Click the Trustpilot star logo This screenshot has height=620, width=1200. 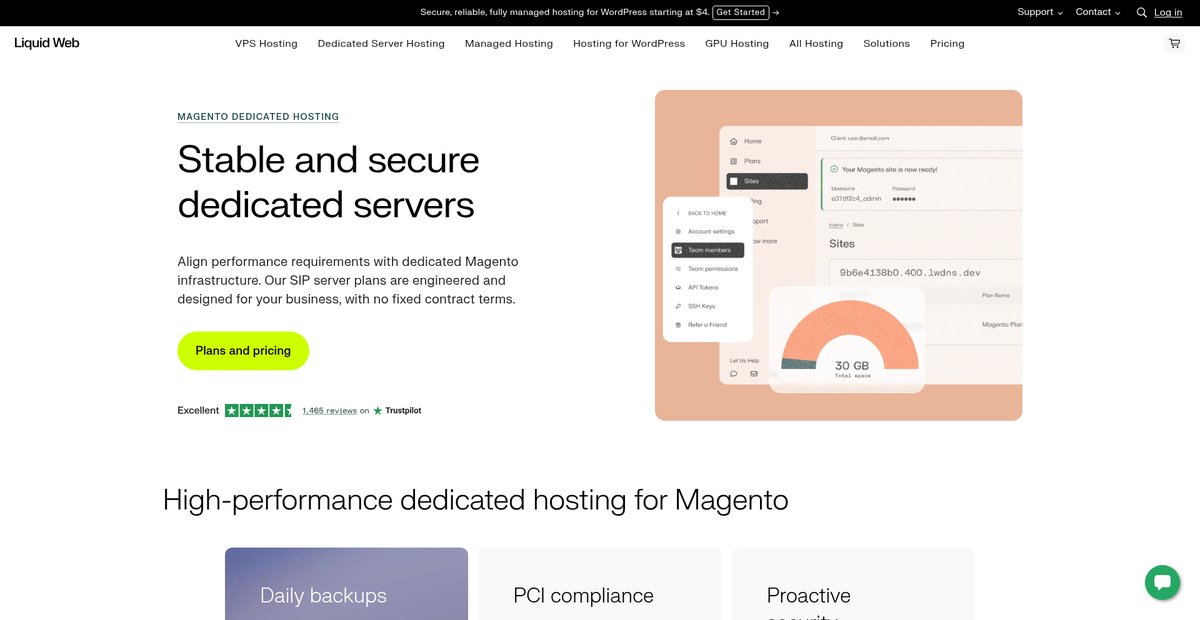[x=397, y=410]
